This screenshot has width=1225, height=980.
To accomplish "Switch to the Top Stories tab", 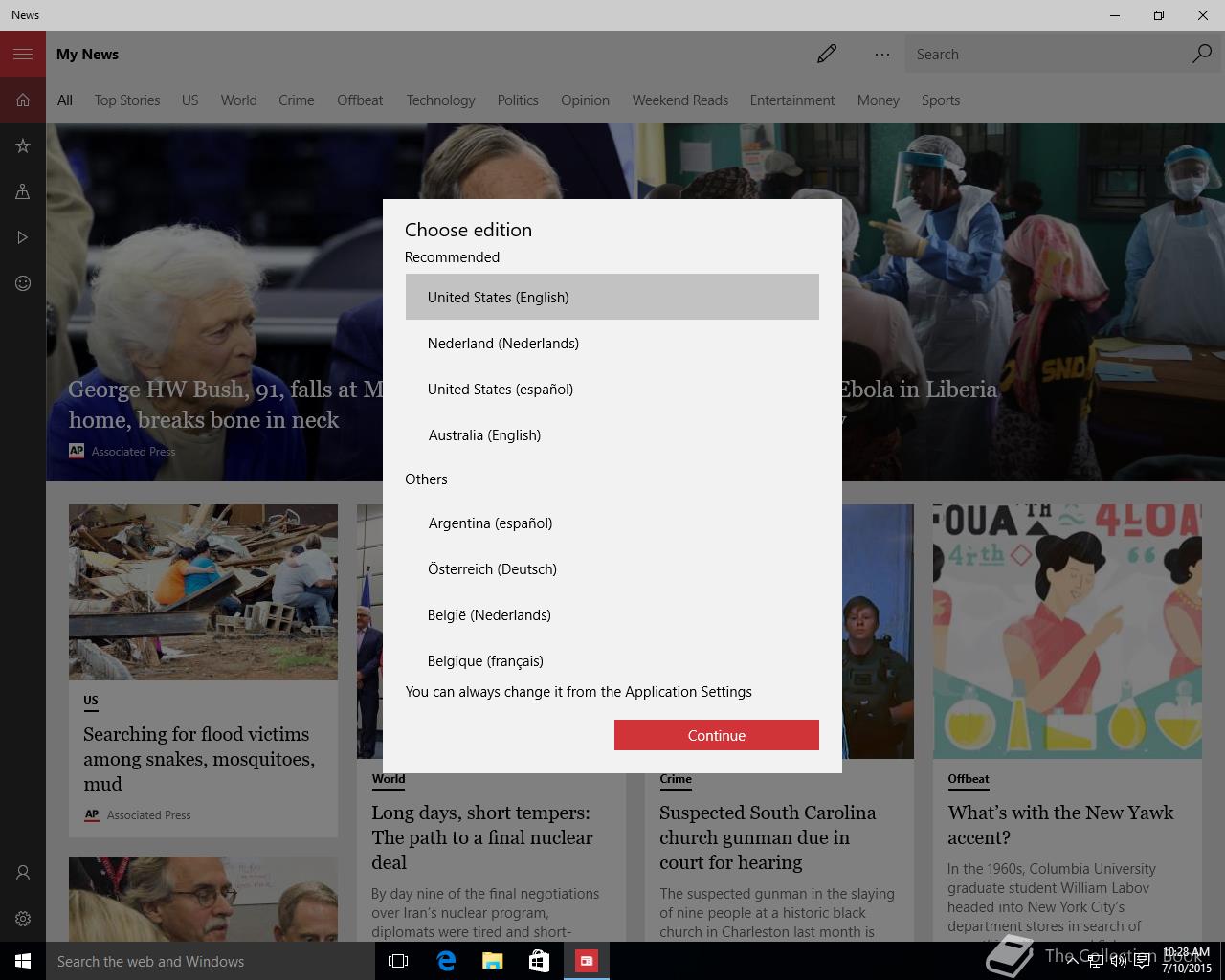I will 127,100.
